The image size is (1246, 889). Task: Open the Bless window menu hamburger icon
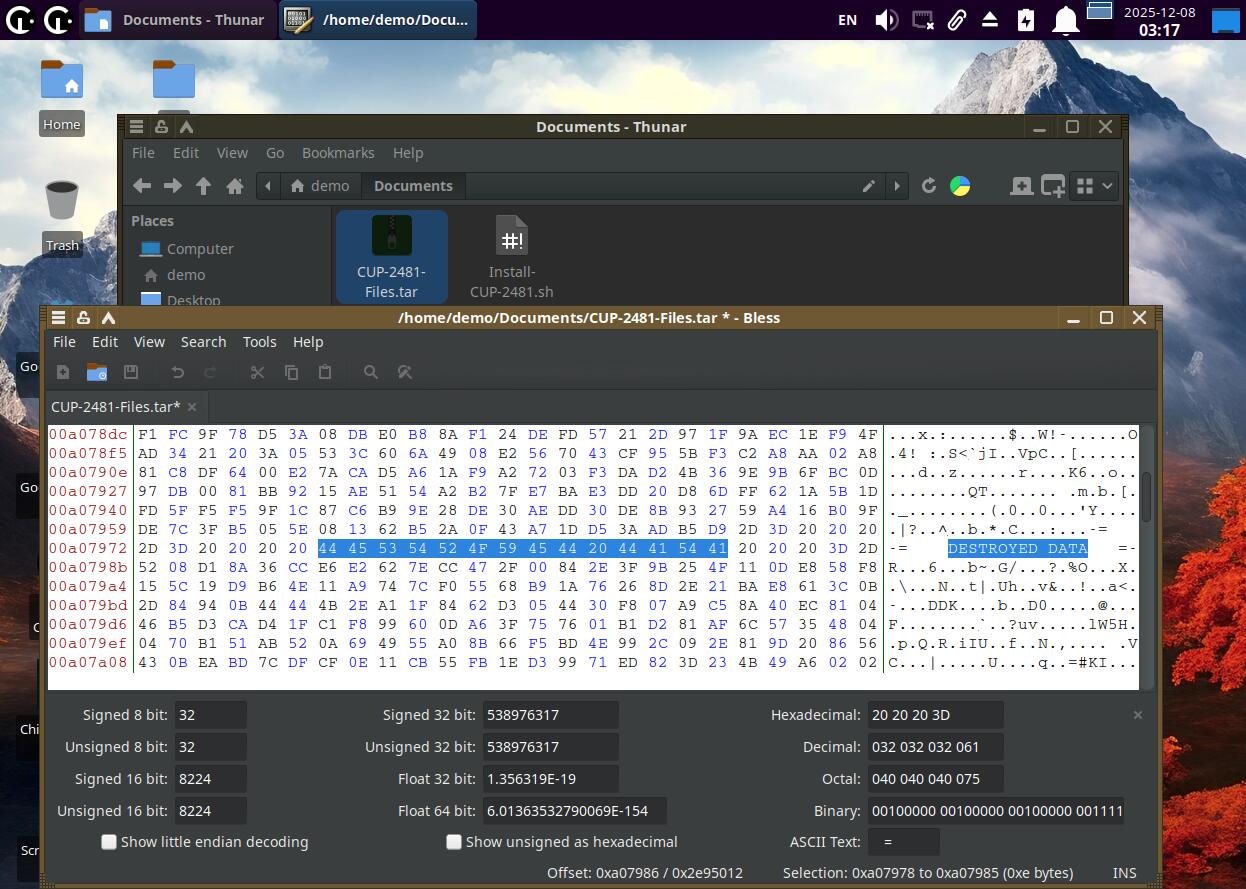click(x=59, y=318)
